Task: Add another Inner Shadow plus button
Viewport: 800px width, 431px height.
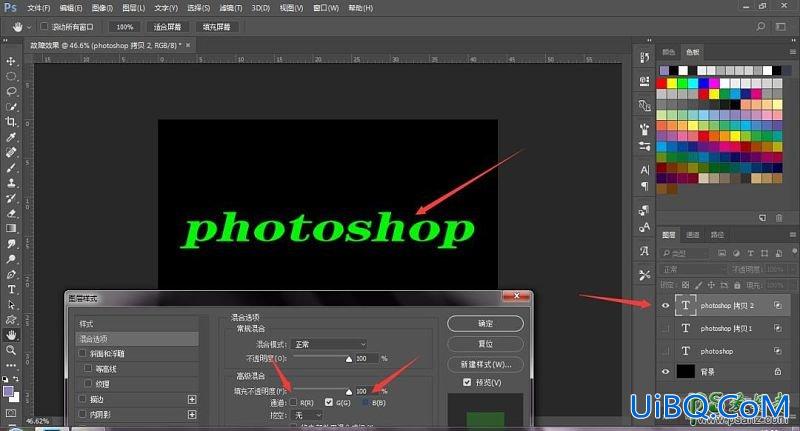Action: 192,414
